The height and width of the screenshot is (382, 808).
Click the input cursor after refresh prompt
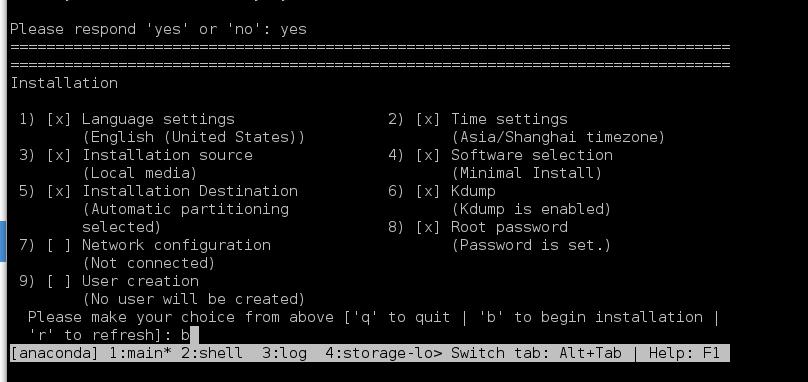[x=194, y=335]
